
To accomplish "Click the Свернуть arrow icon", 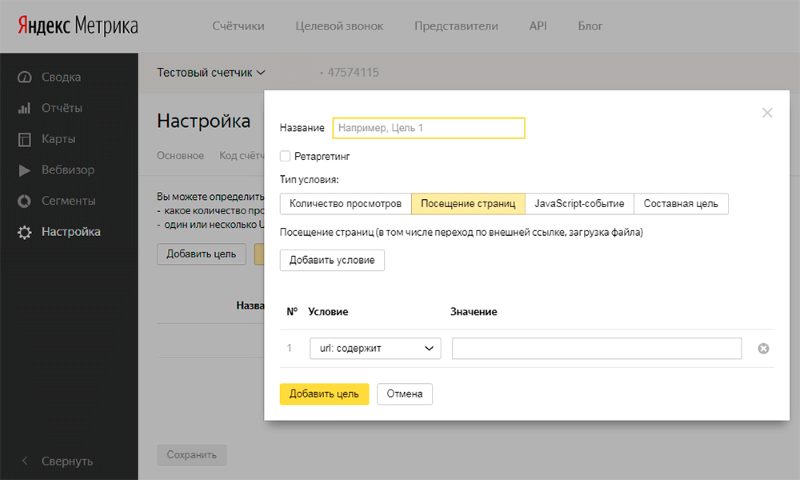I will point(24,461).
